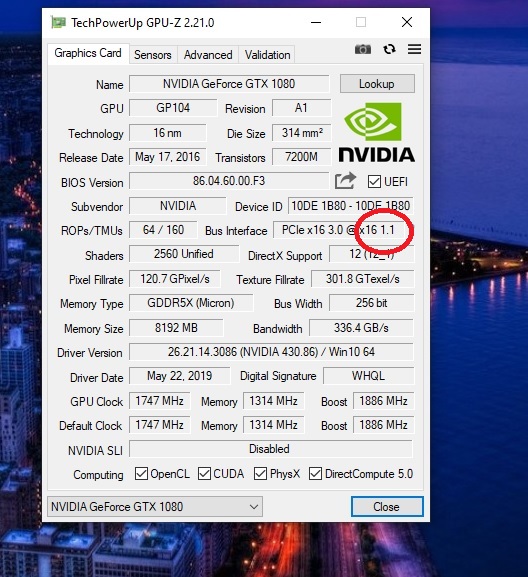Minimize the GPU-Z window
Screen dimensions: 528x577
click(x=316, y=22)
